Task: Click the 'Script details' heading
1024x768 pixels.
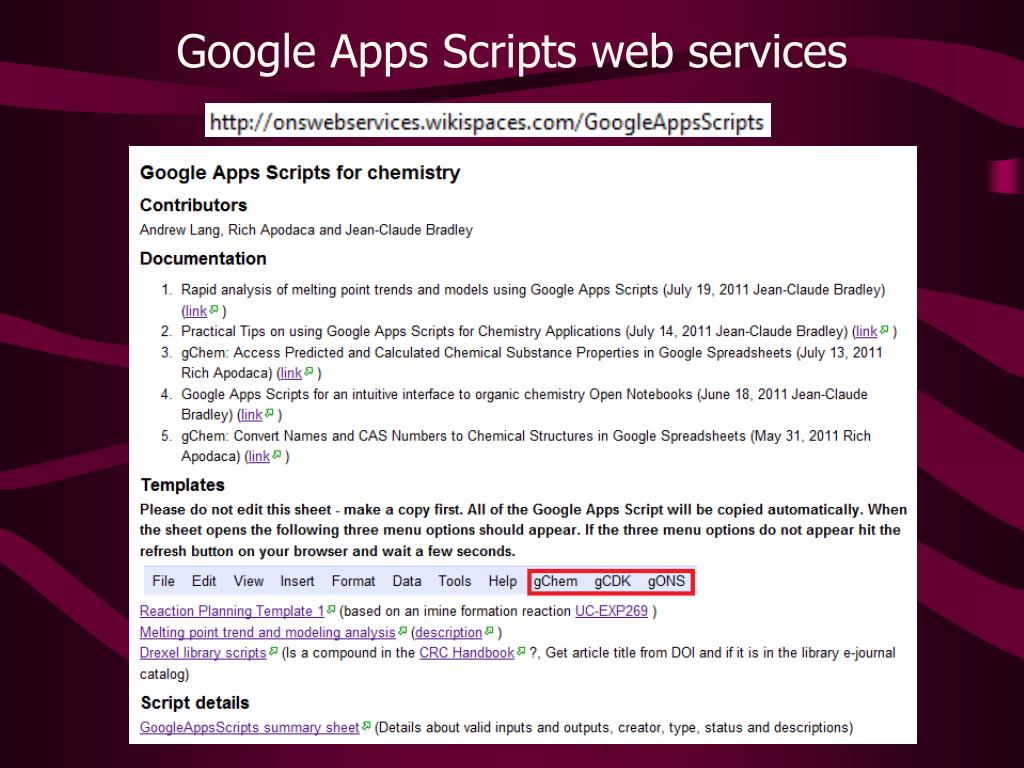Action: coord(195,703)
